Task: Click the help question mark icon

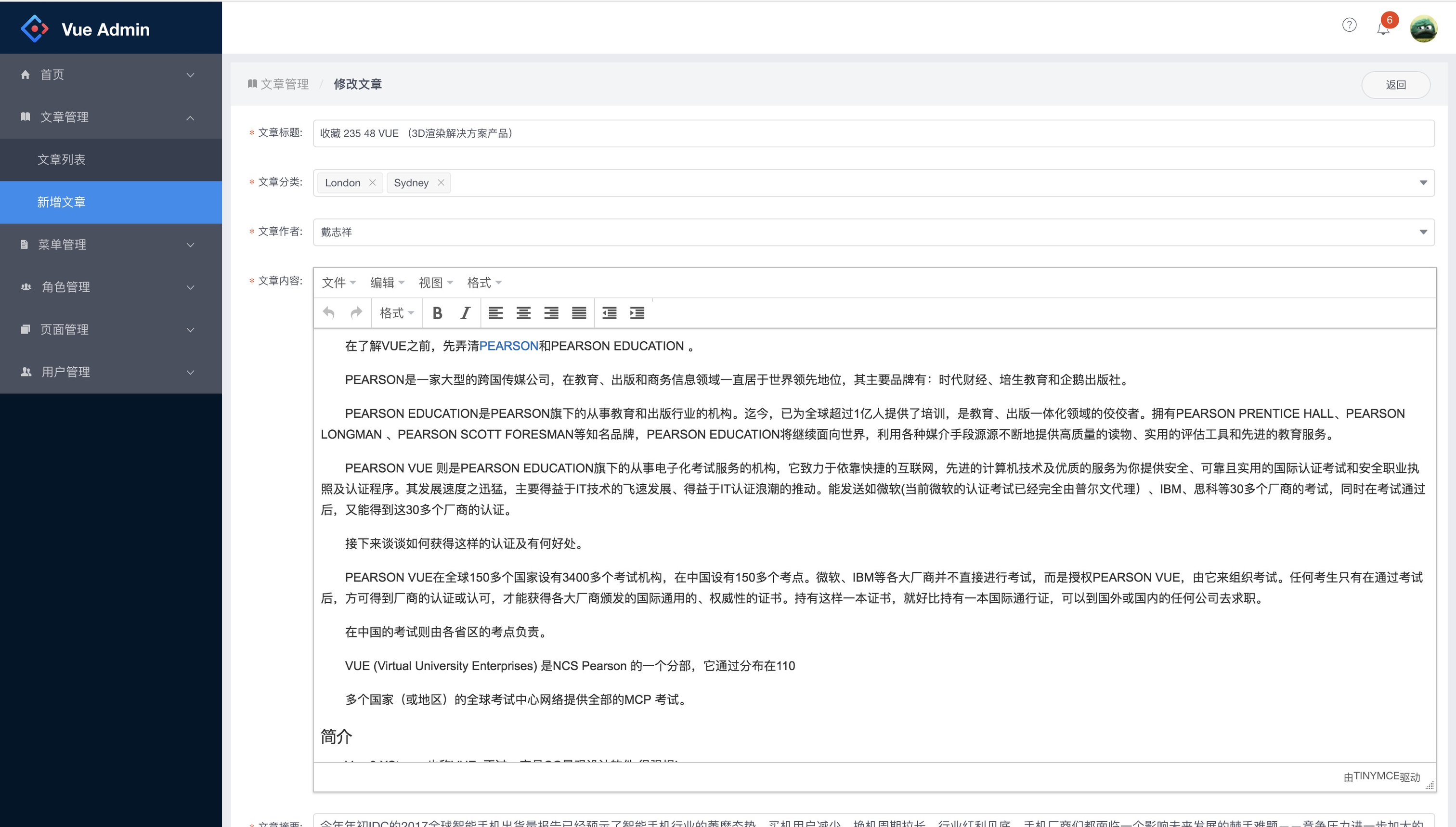Action: point(1349,25)
